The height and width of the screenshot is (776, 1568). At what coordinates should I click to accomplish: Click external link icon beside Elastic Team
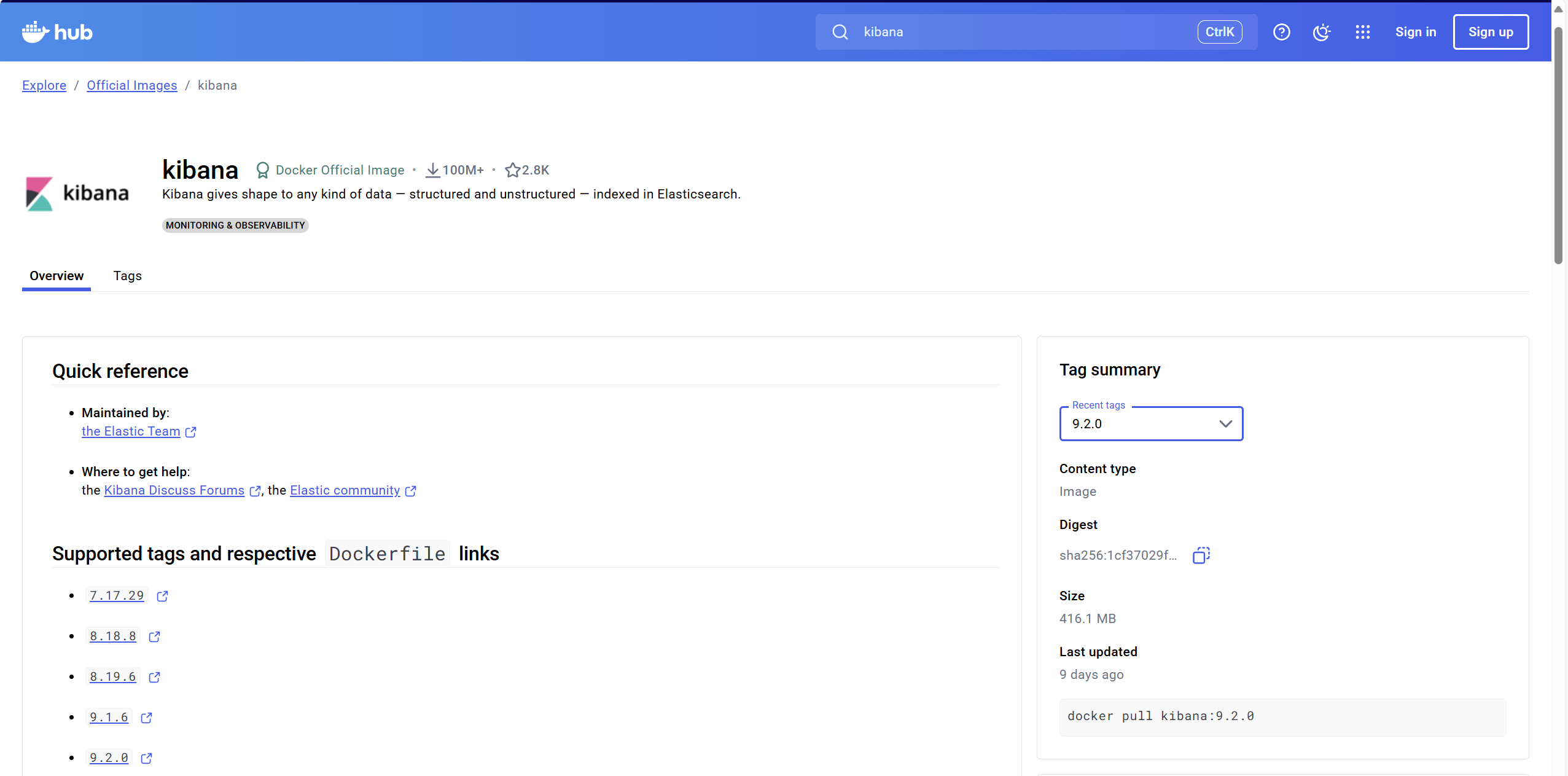click(x=191, y=432)
